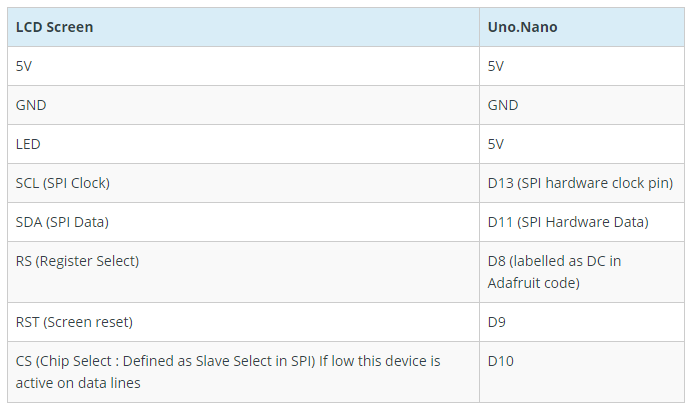
Task: Click the D10 cell
Action: [x=582, y=372]
